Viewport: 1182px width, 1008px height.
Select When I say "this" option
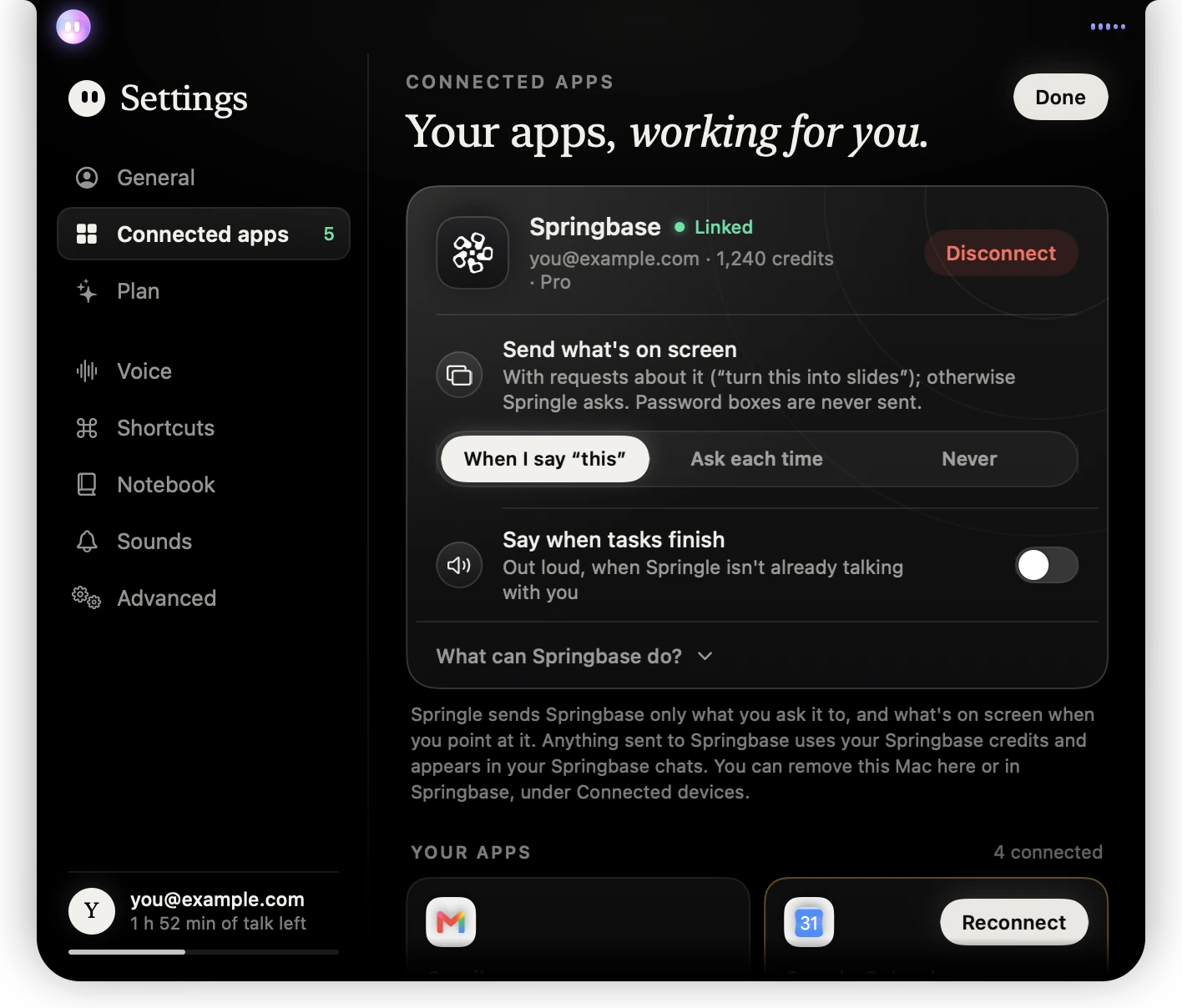click(545, 459)
